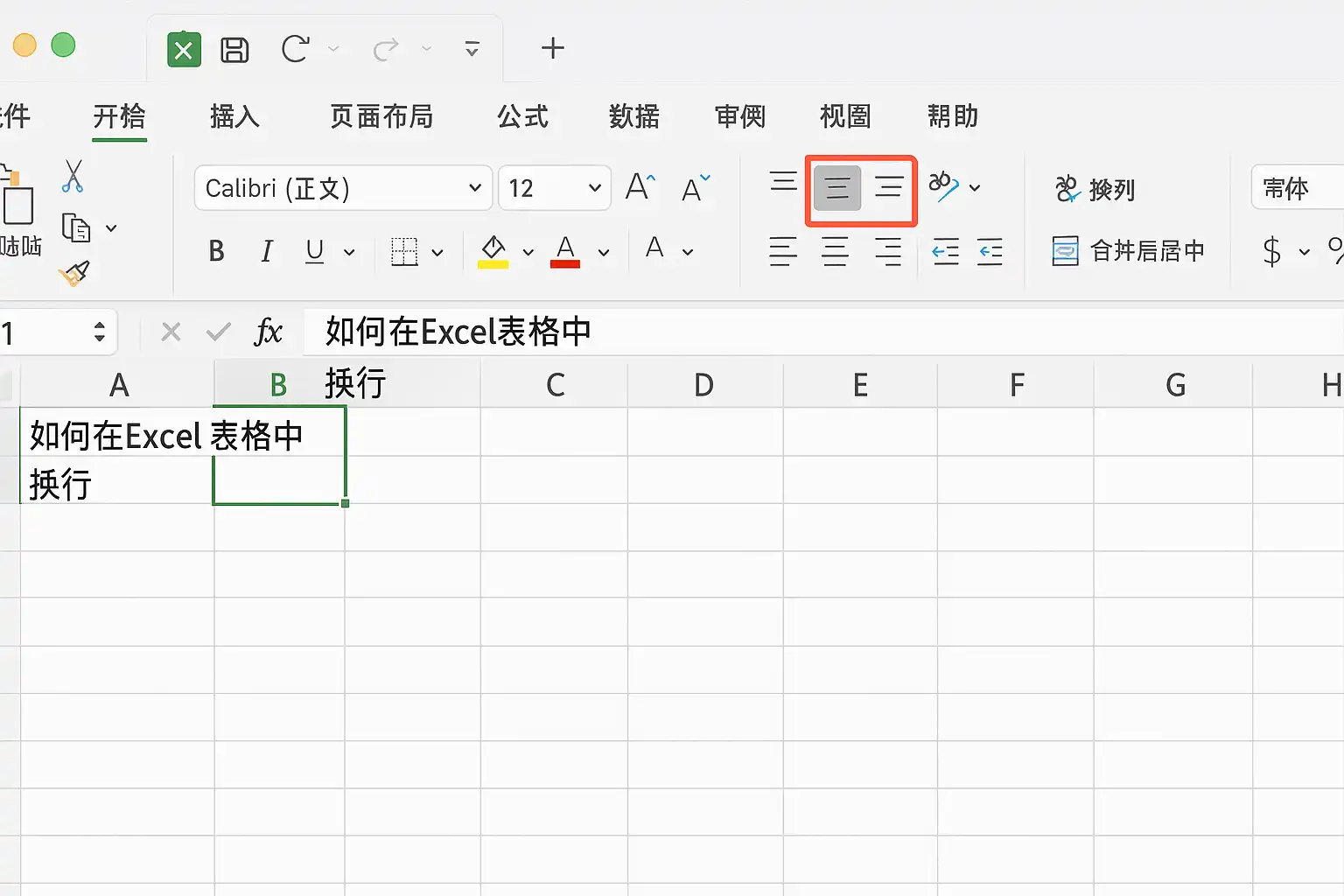Switch to the 页面布局 tab
The height and width of the screenshot is (896, 1344).
[381, 116]
